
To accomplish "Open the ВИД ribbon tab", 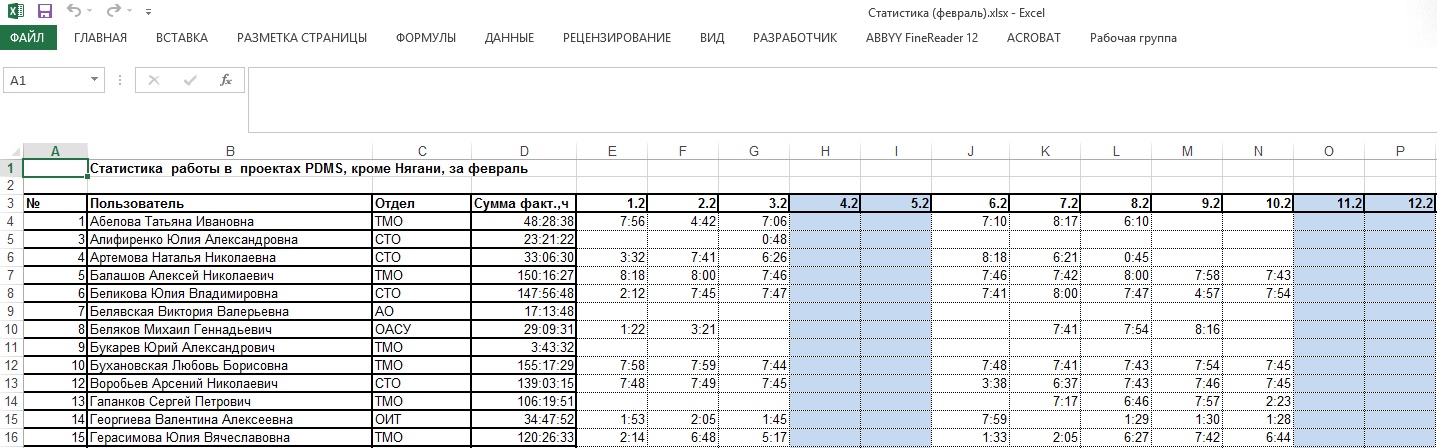I will 712,38.
